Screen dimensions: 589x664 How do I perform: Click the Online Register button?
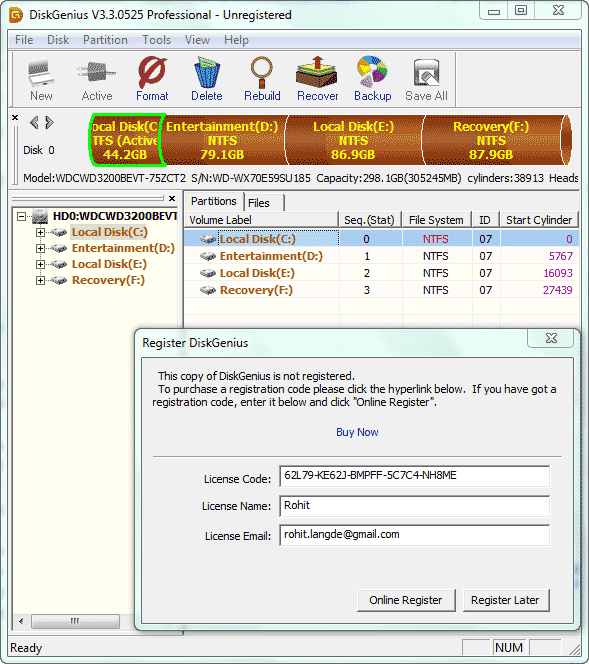point(406,600)
